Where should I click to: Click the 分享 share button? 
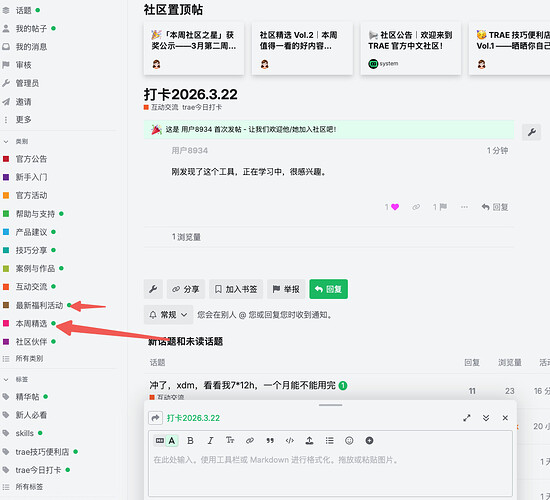[186, 289]
